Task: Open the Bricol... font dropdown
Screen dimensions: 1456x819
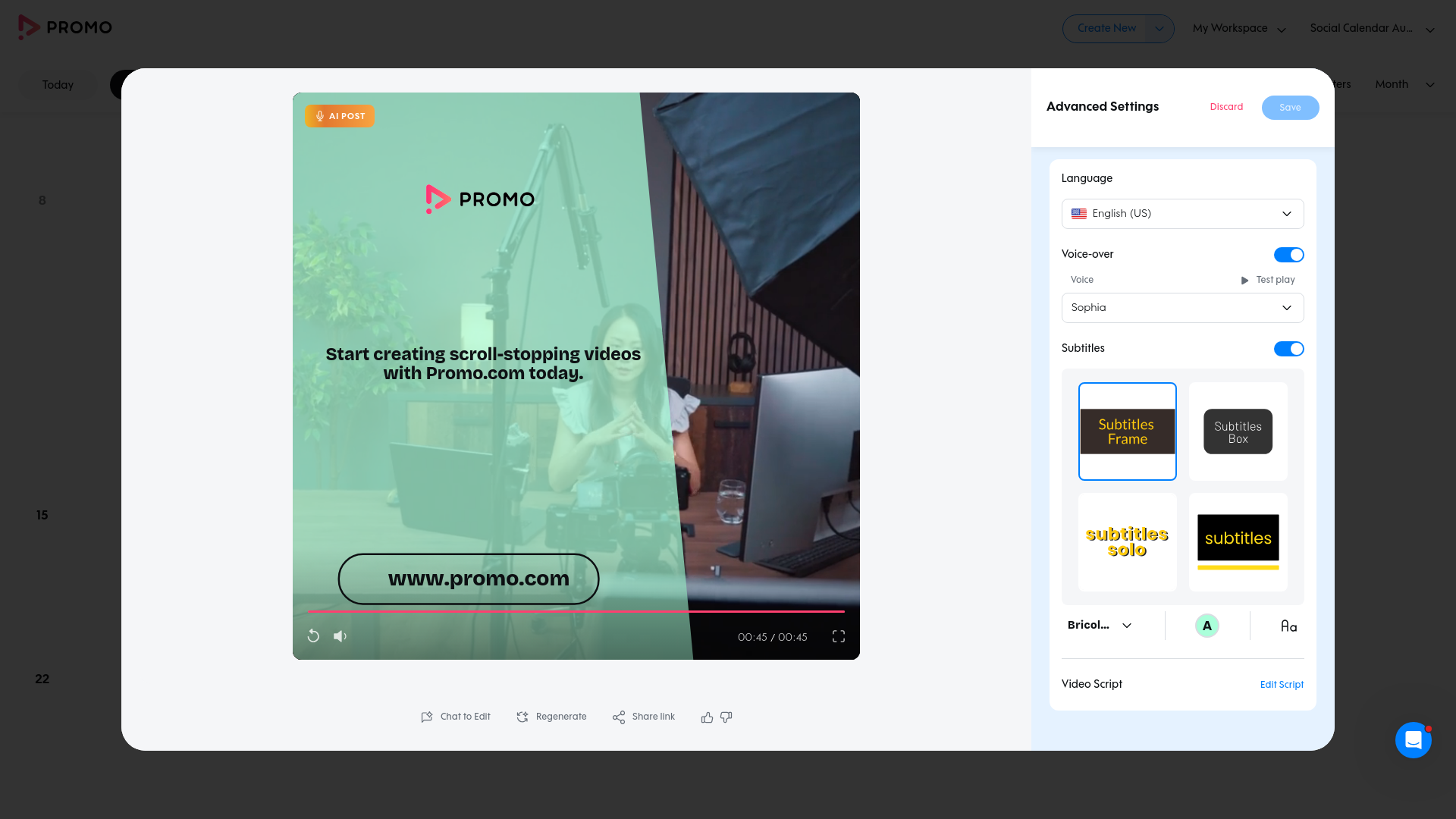Action: [x=1100, y=625]
